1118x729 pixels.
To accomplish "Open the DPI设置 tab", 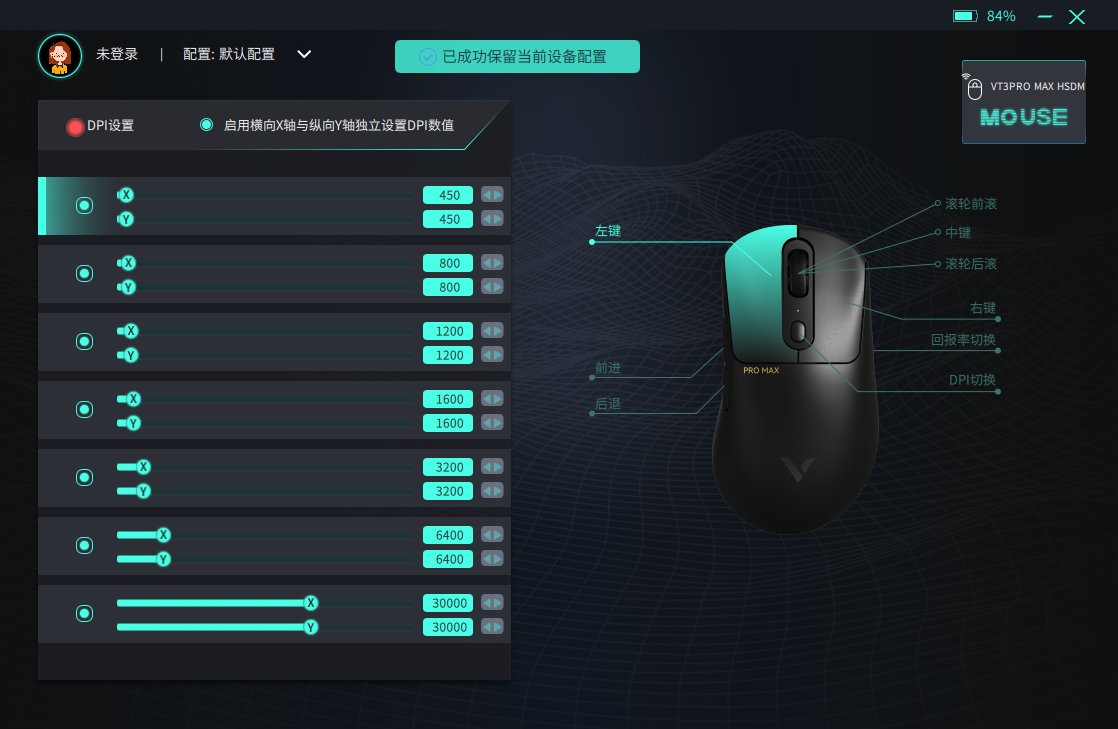I will [111, 126].
